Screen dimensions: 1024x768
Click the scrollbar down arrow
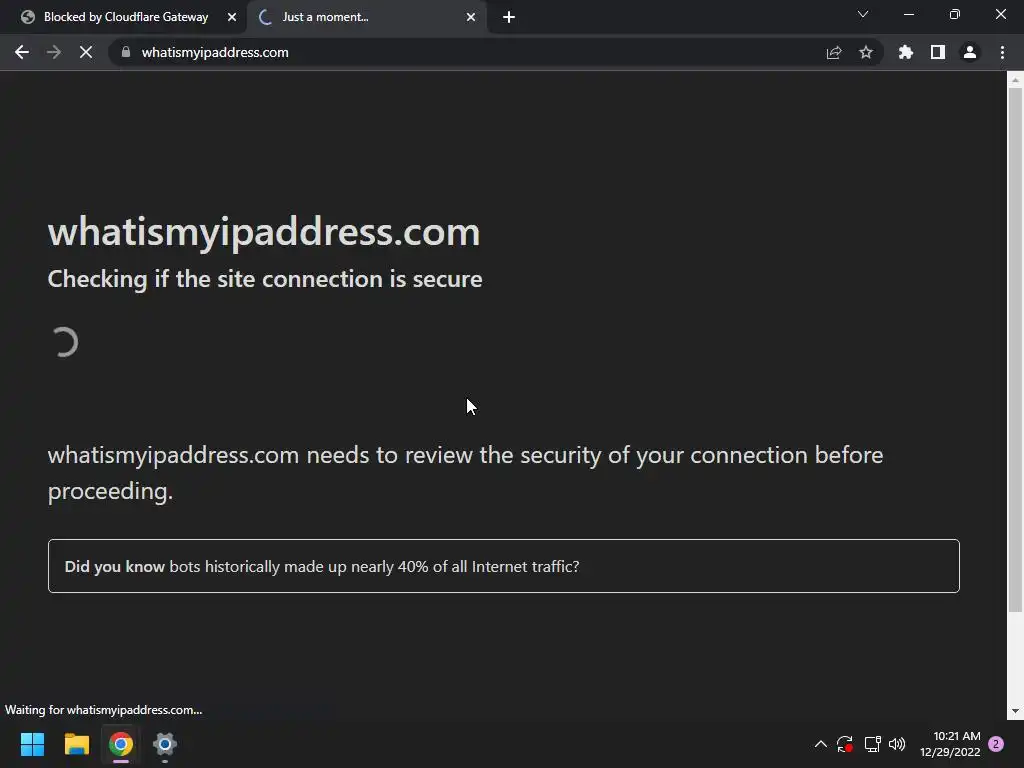(1015, 711)
